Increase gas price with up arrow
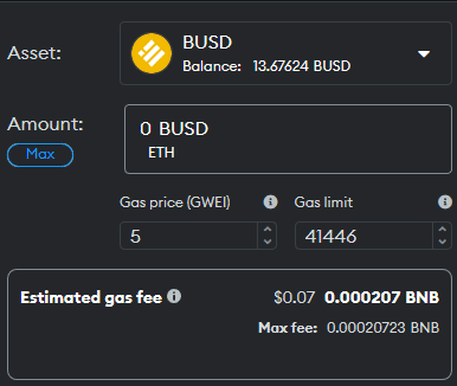This screenshot has height=386, width=457. click(267, 229)
